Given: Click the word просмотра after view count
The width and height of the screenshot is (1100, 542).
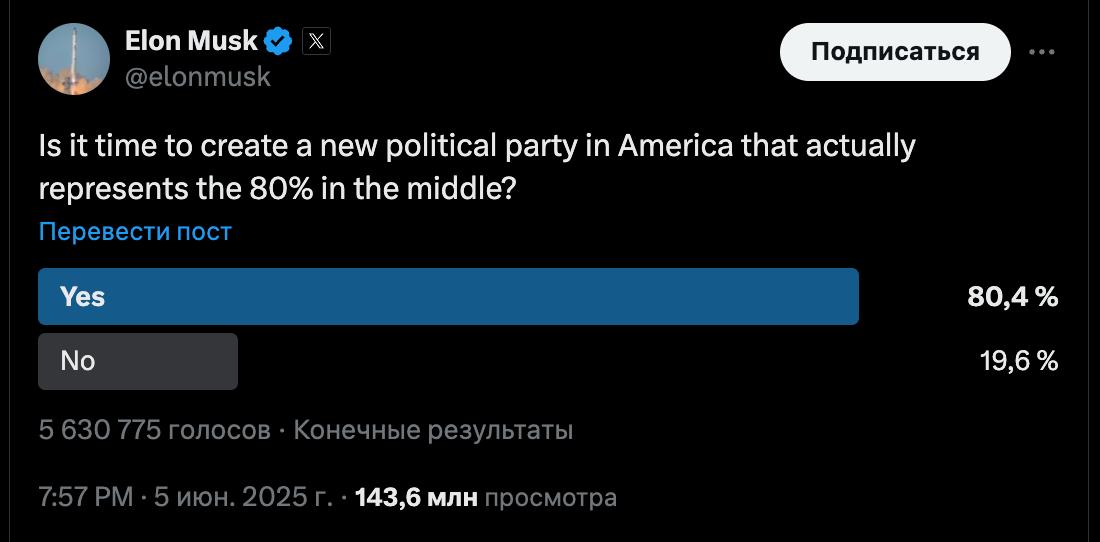Looking at the screenshot, I should 551,497.
